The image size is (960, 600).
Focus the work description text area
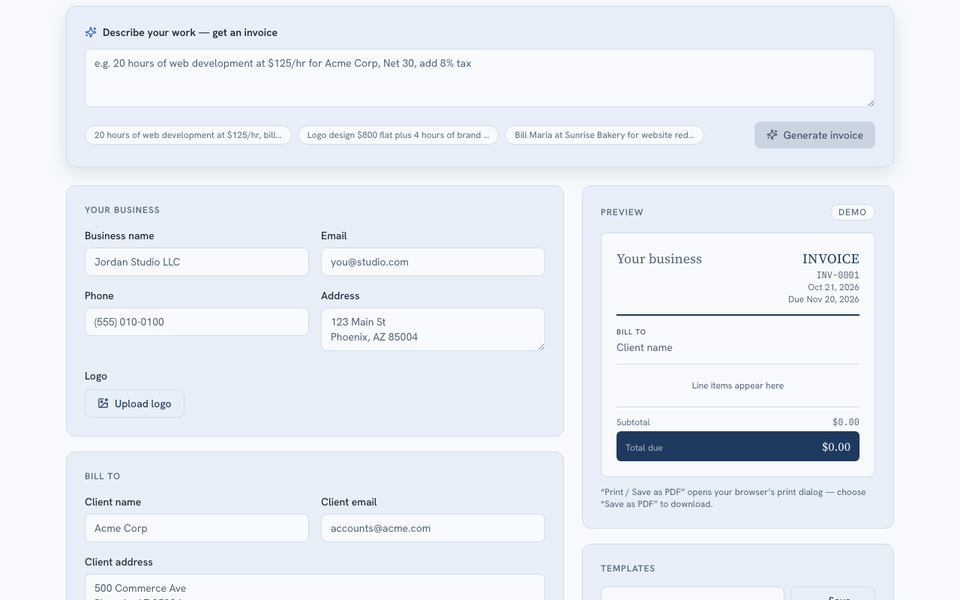pos(479,78)
